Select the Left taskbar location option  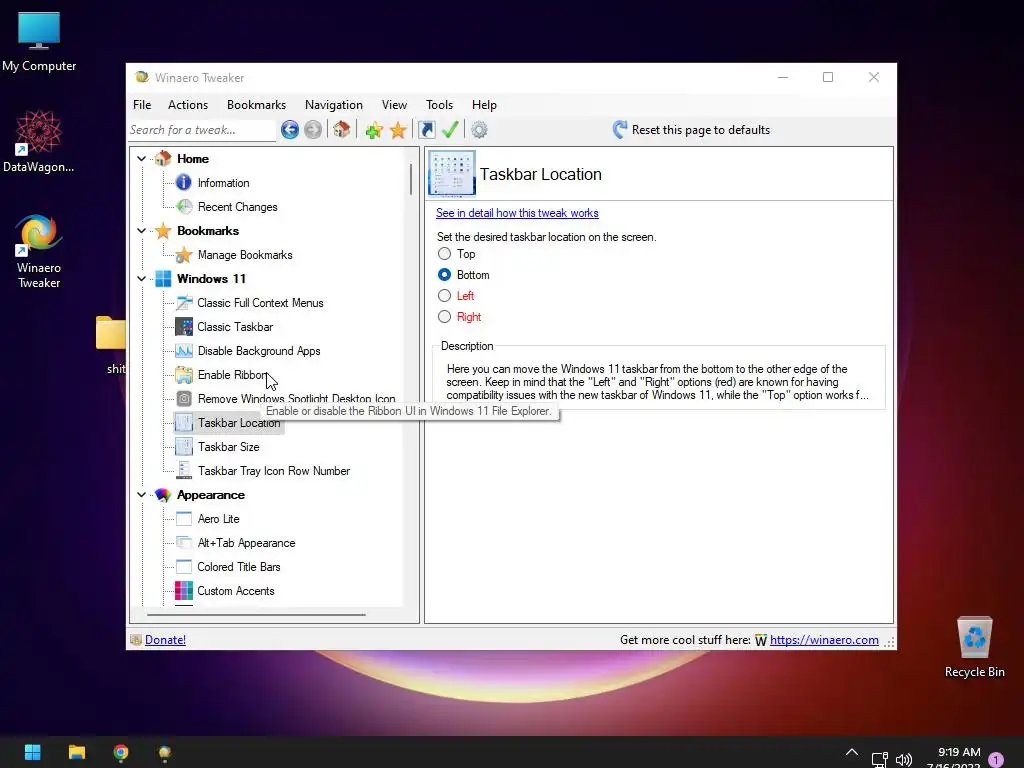(445, 296)
